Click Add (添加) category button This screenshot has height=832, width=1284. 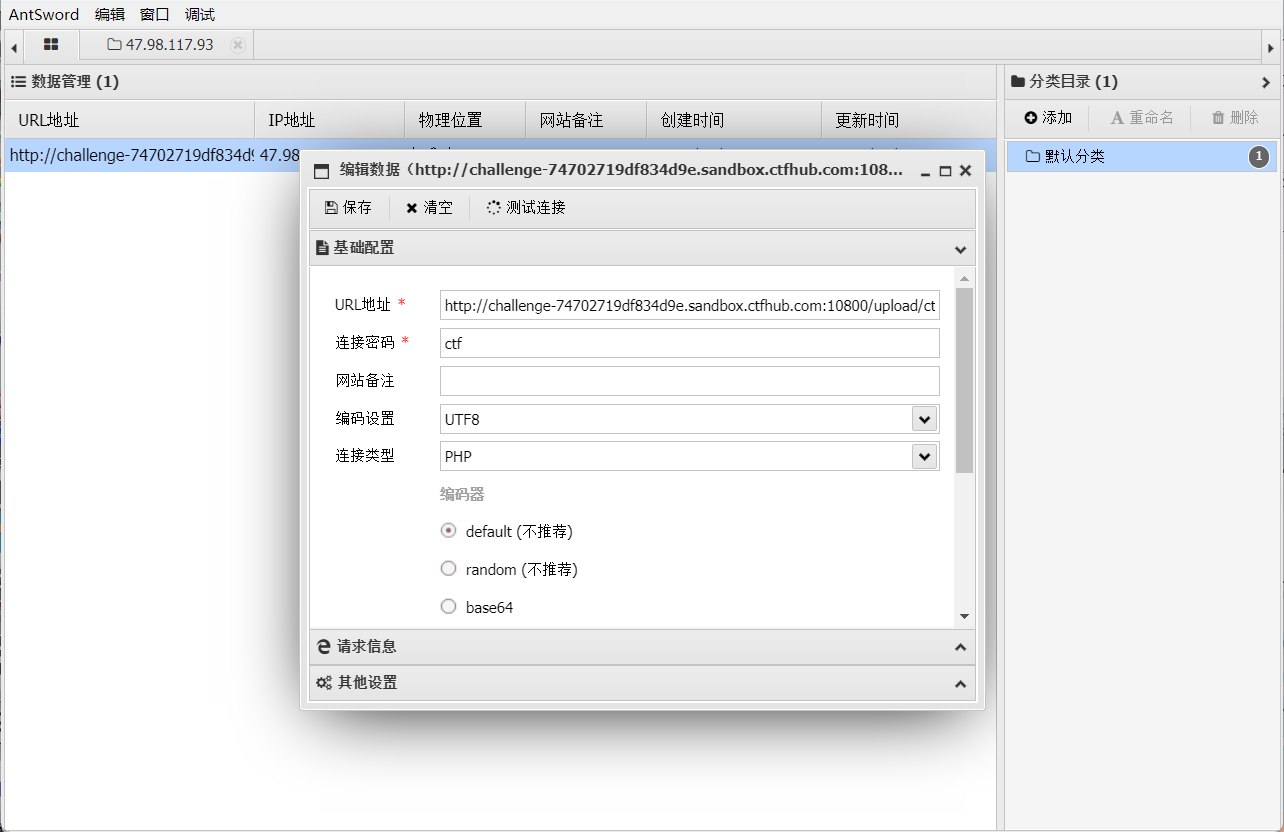click(x=1048, y=118)
